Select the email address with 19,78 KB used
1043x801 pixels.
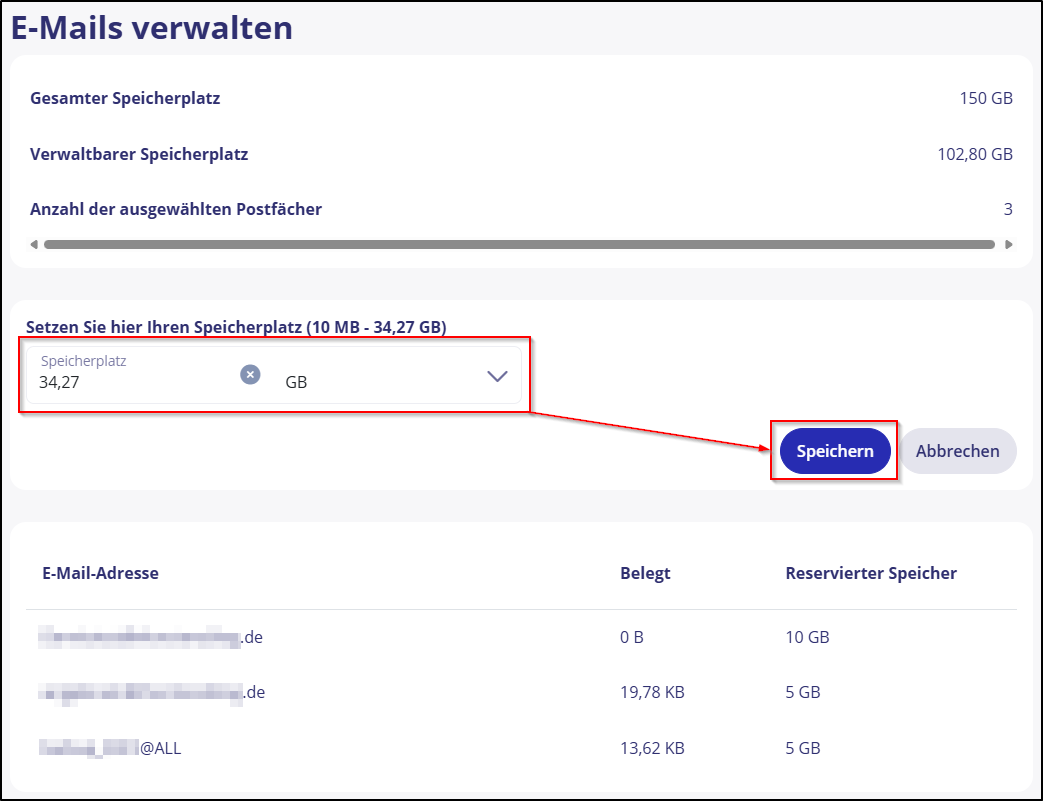click(150, 692)
